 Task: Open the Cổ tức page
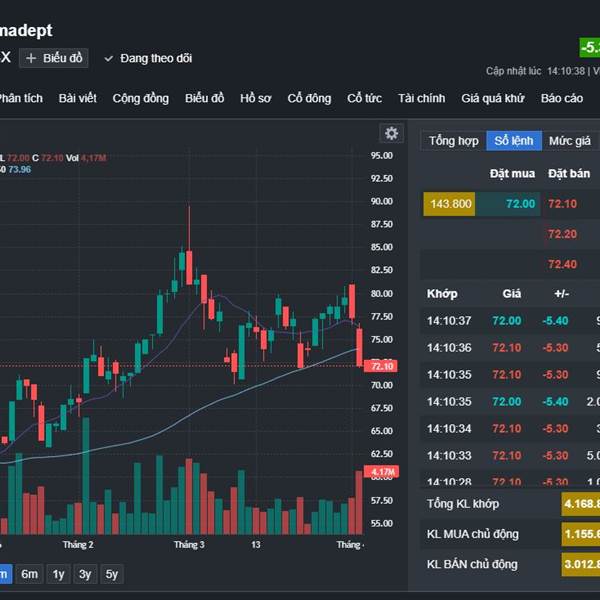(x=364, y=98)
